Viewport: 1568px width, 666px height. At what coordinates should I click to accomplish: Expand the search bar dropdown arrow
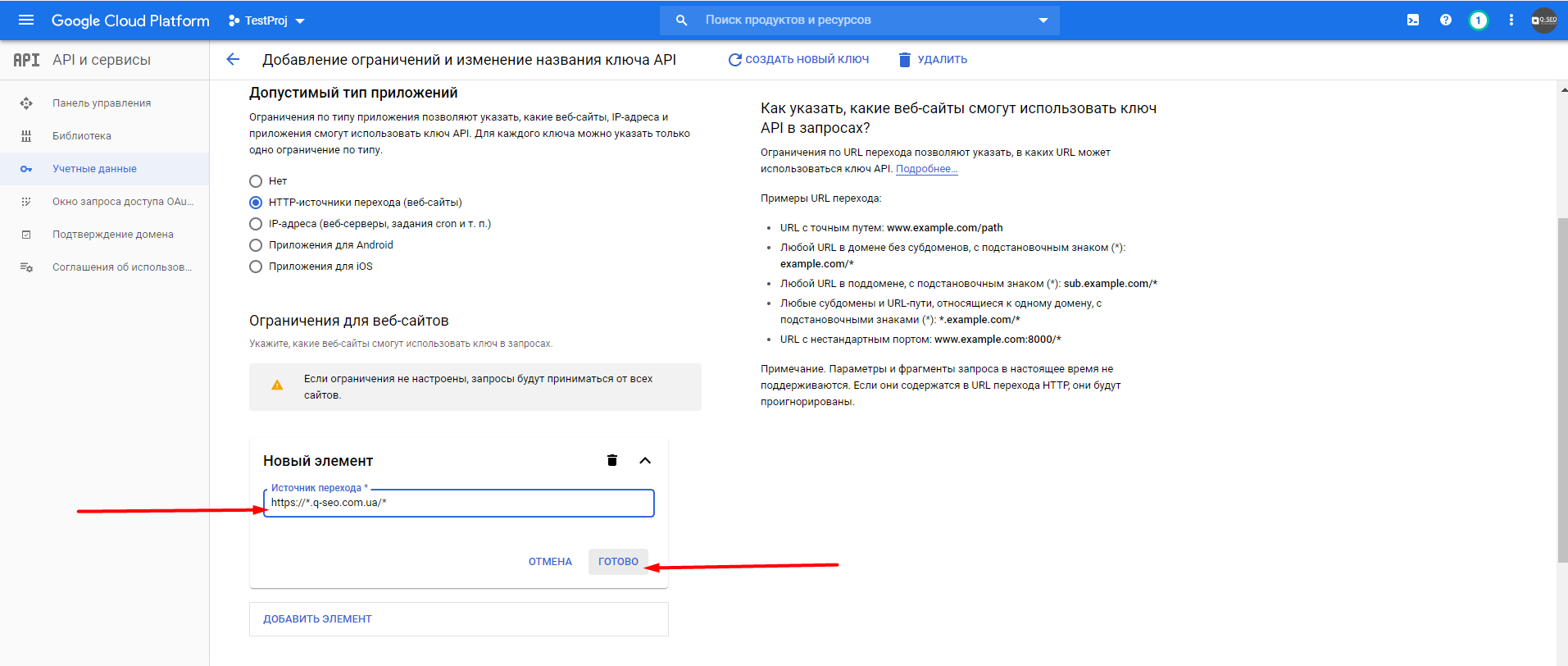click(1043, 21)
